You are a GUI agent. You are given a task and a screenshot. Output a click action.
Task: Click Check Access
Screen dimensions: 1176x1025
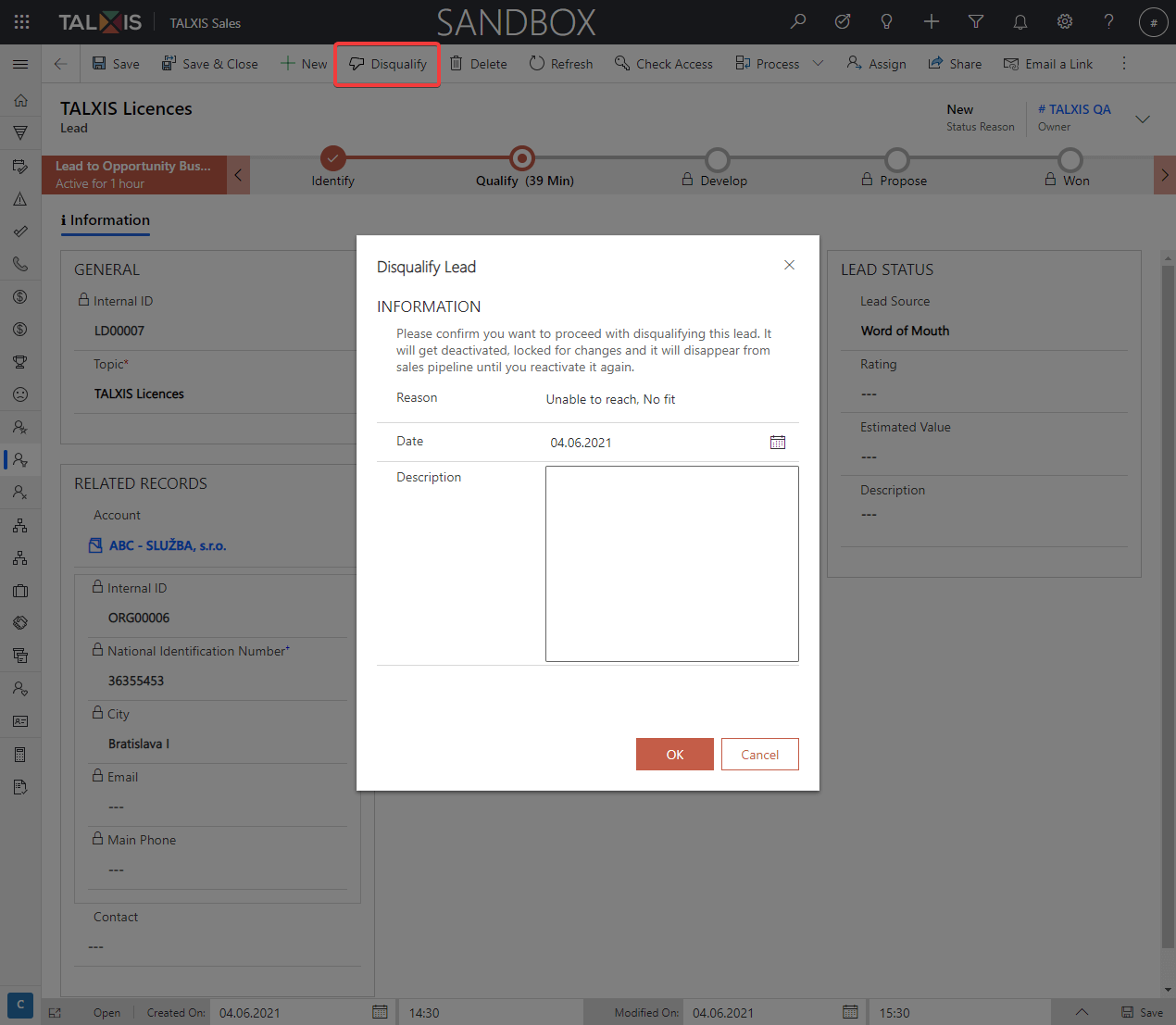664,64
